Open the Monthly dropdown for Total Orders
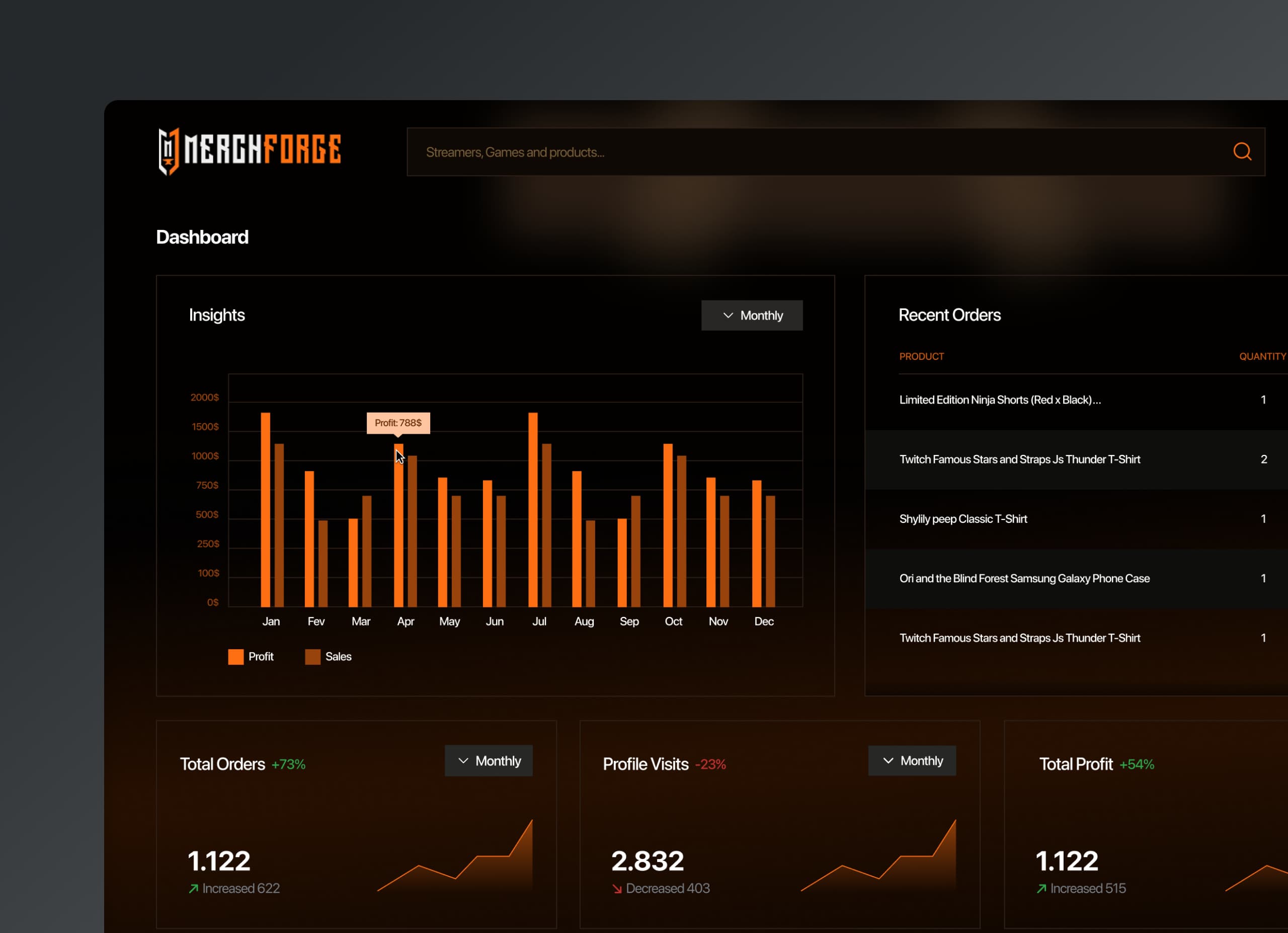Screen dimensions: 1288x933 [489, 760]
